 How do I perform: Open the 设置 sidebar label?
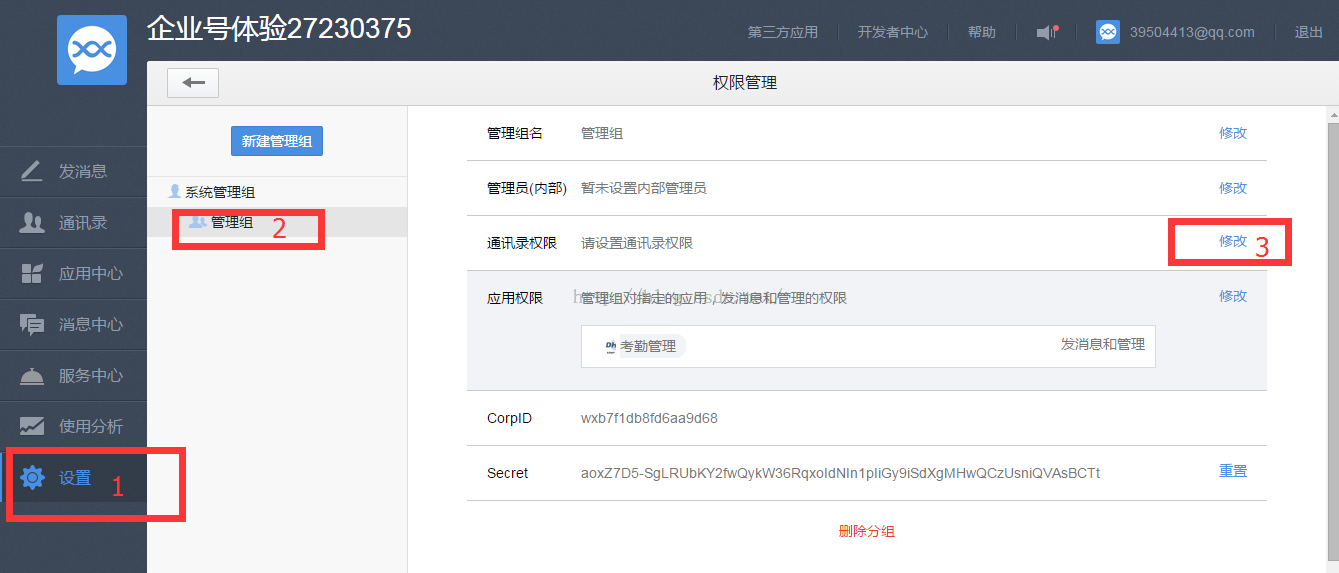coord(75,477)
